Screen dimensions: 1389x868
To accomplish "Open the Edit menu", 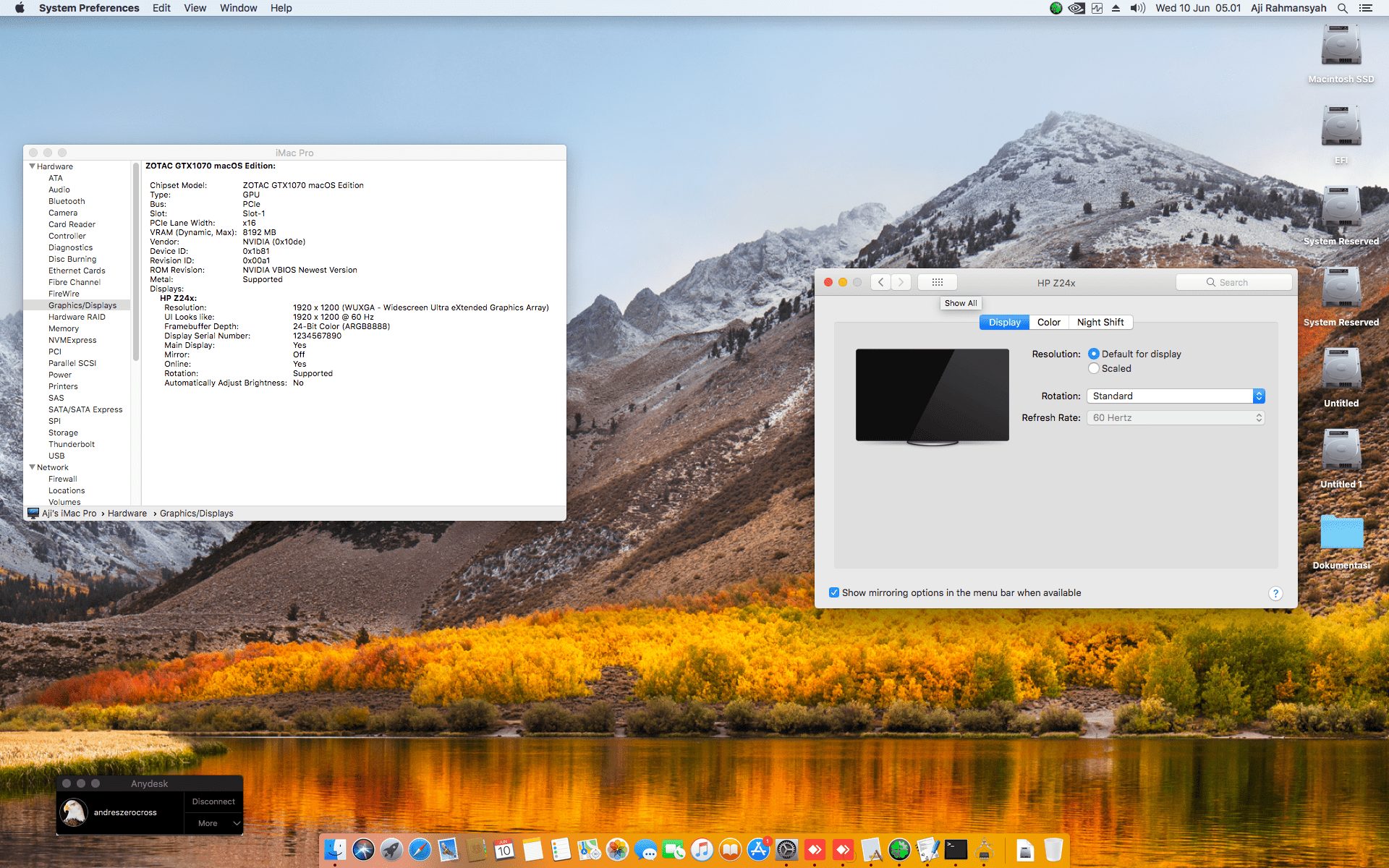I will pyautogui.click(x=161, y=8).
